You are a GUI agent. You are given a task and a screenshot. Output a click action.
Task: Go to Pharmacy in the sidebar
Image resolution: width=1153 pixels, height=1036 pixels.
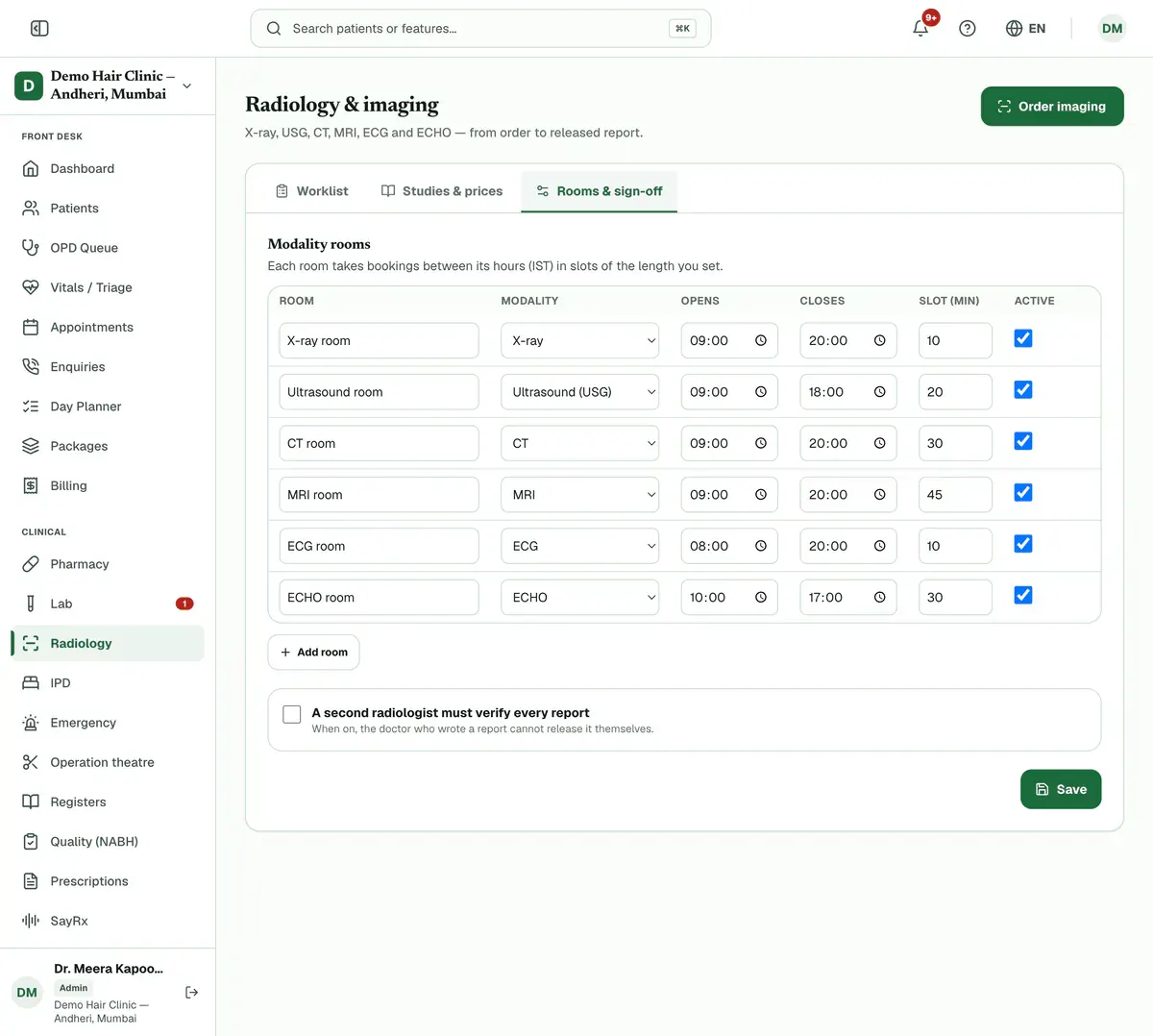[x=108, y=564]
